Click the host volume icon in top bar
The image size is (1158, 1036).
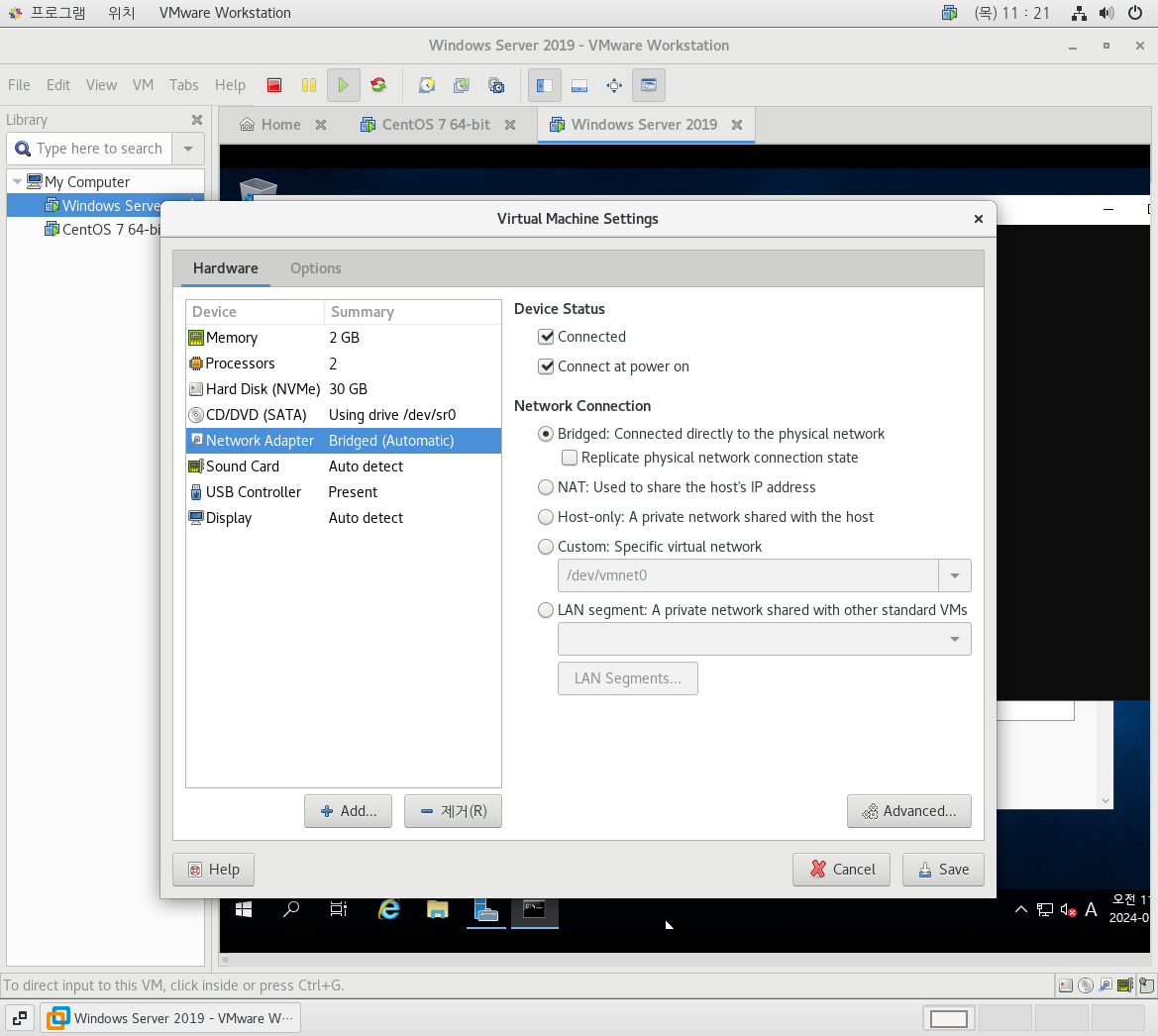pos(1106,13)
